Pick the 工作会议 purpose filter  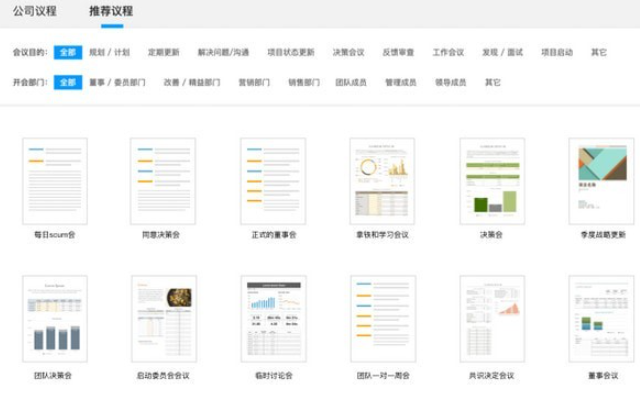[448, 52]
